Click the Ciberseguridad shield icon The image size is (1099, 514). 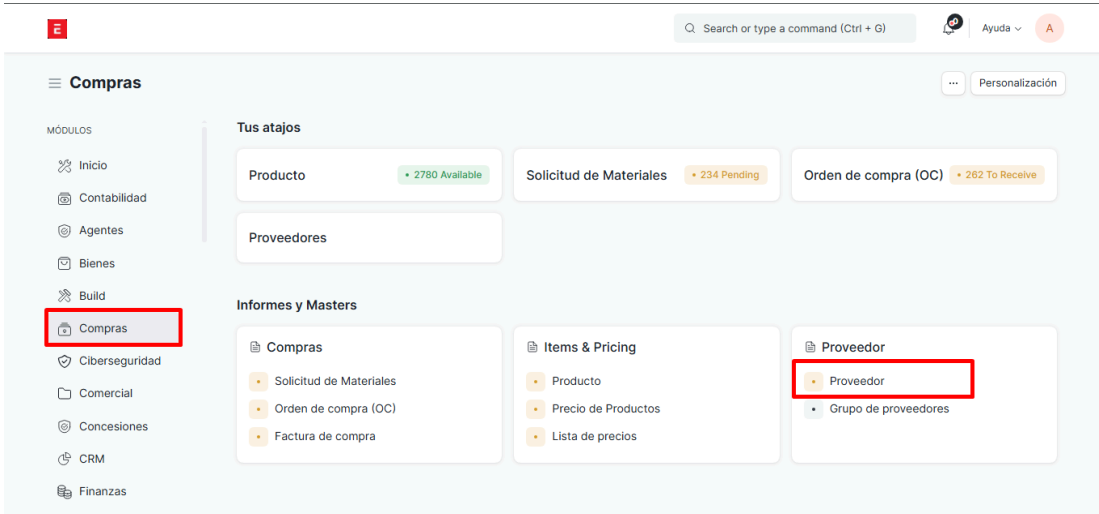[65, 361]
